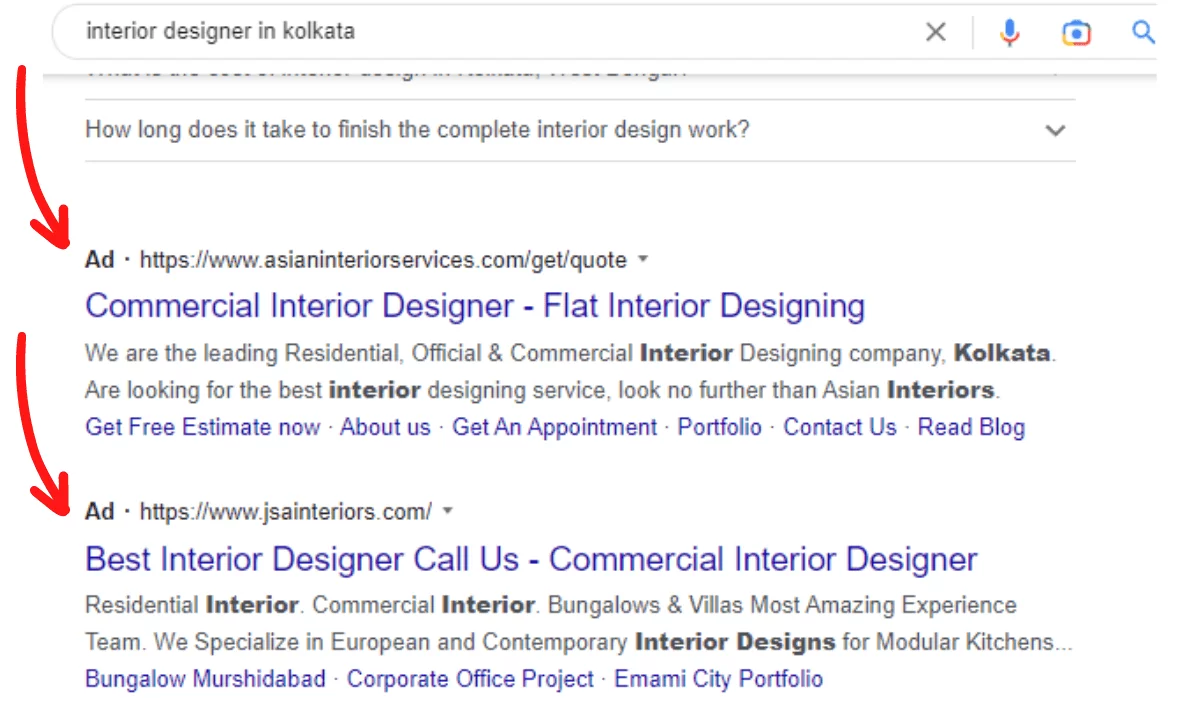Open 'Commercial Interior Designer - Flat Interior Designing' ad
The width and height of the screenshot is (1200, 720).
pos(475,305)
